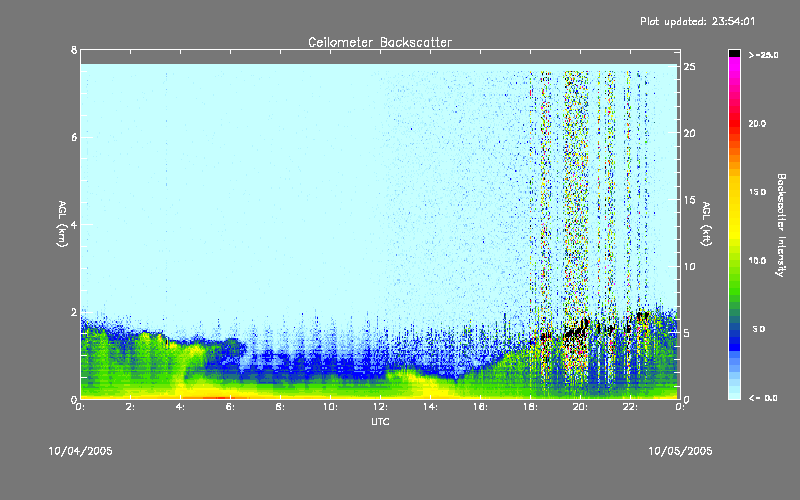Click the 'Ceilometer Backscatter' plot title
800x500 pixels.
click(x=380, y=42)
